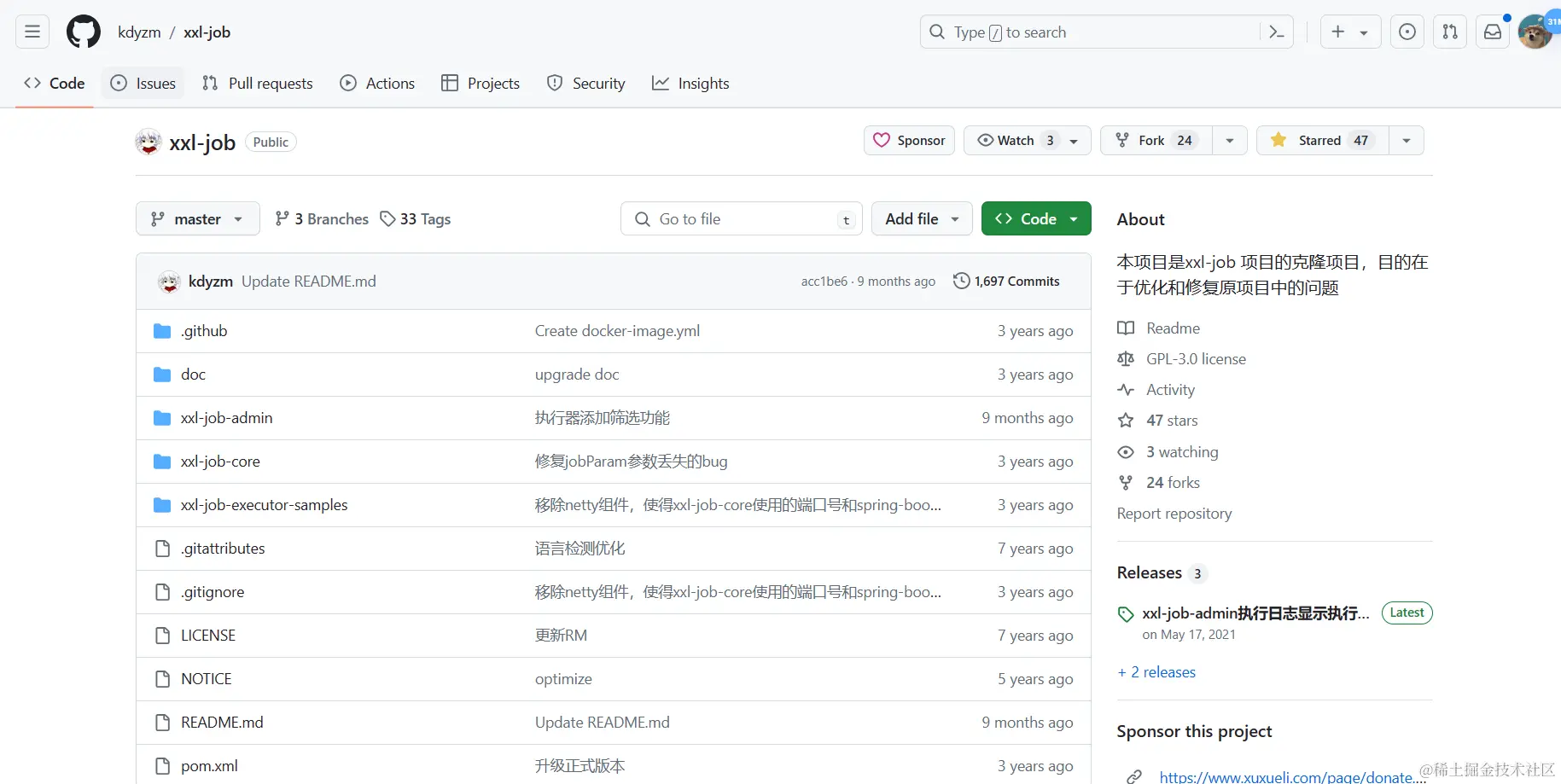Open the hamburger navigation menu
The width and height of the screenshot is (1561, 784).
[x=32, y=32]
